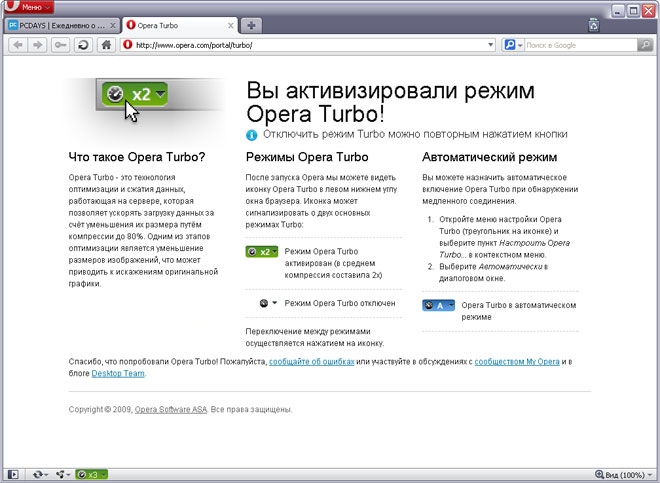Viewport: 660px width, 483px height.
Task: Click heading Режимы Opera Turbo
Action: coord(307,157)
